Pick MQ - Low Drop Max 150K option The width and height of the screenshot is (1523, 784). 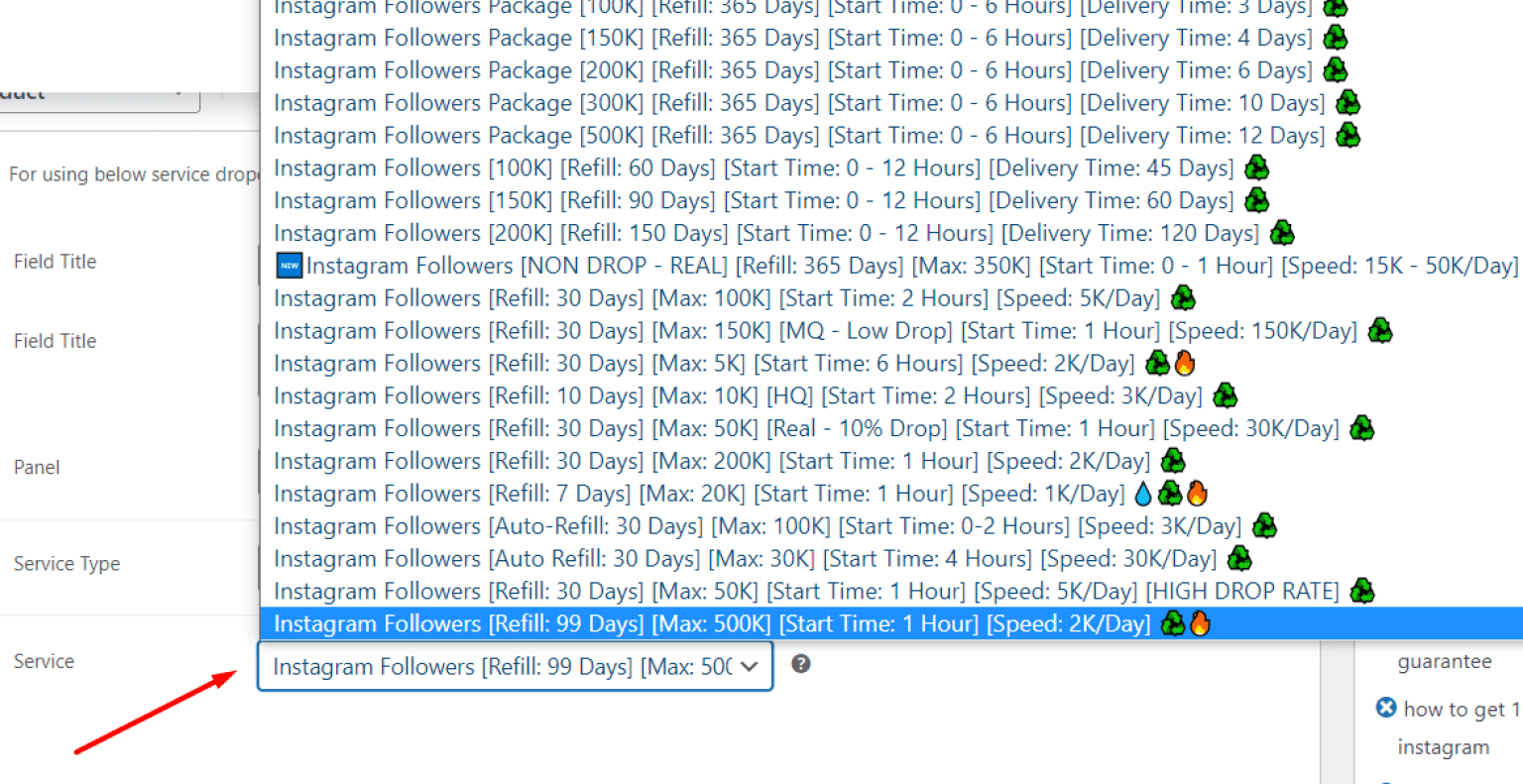click(x=814, y=330)
